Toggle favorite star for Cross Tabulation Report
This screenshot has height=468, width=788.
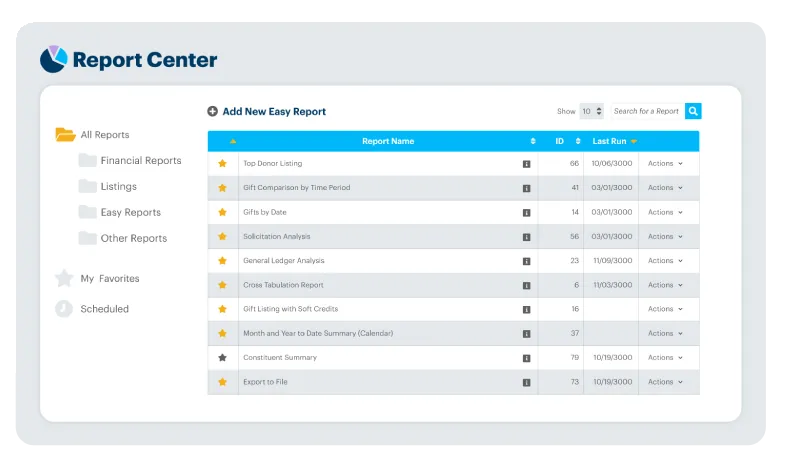[x=223, y=285]
